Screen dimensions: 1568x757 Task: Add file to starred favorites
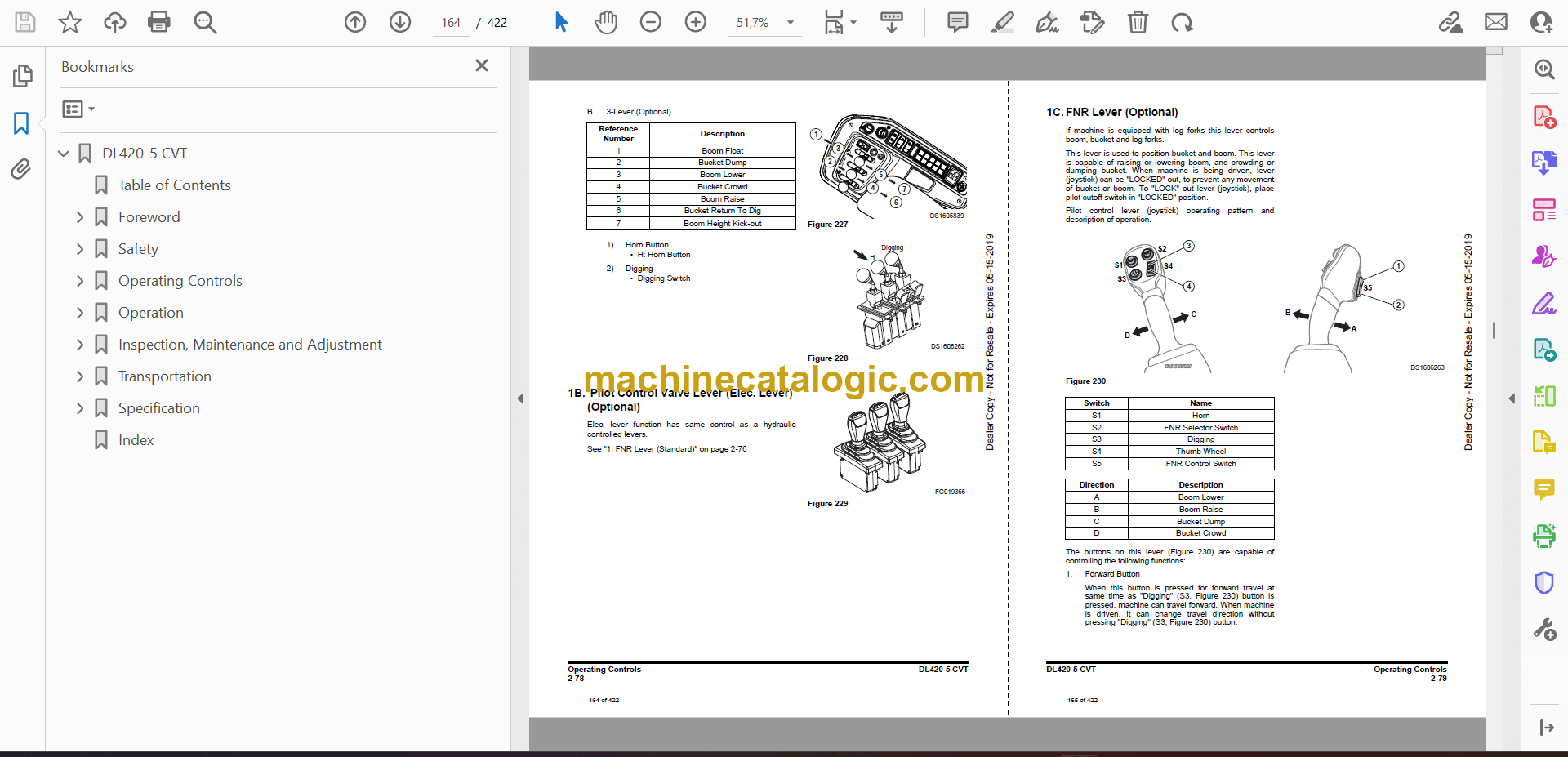pos(70,22)
